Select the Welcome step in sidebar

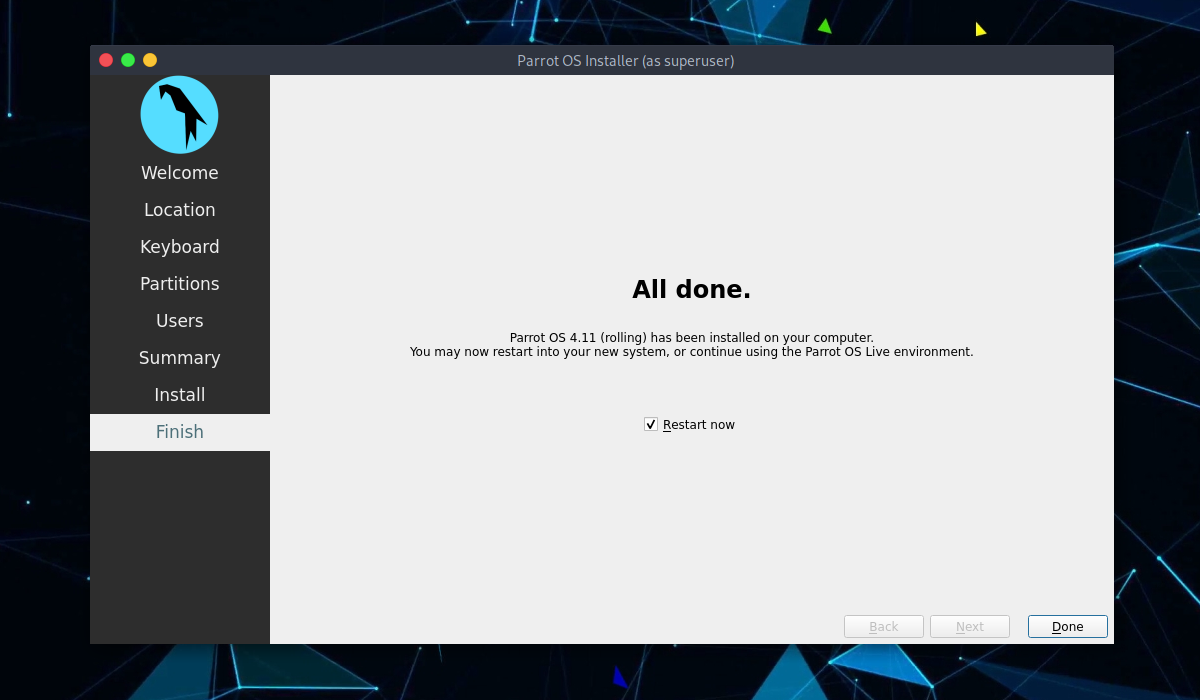coord(180,173)
